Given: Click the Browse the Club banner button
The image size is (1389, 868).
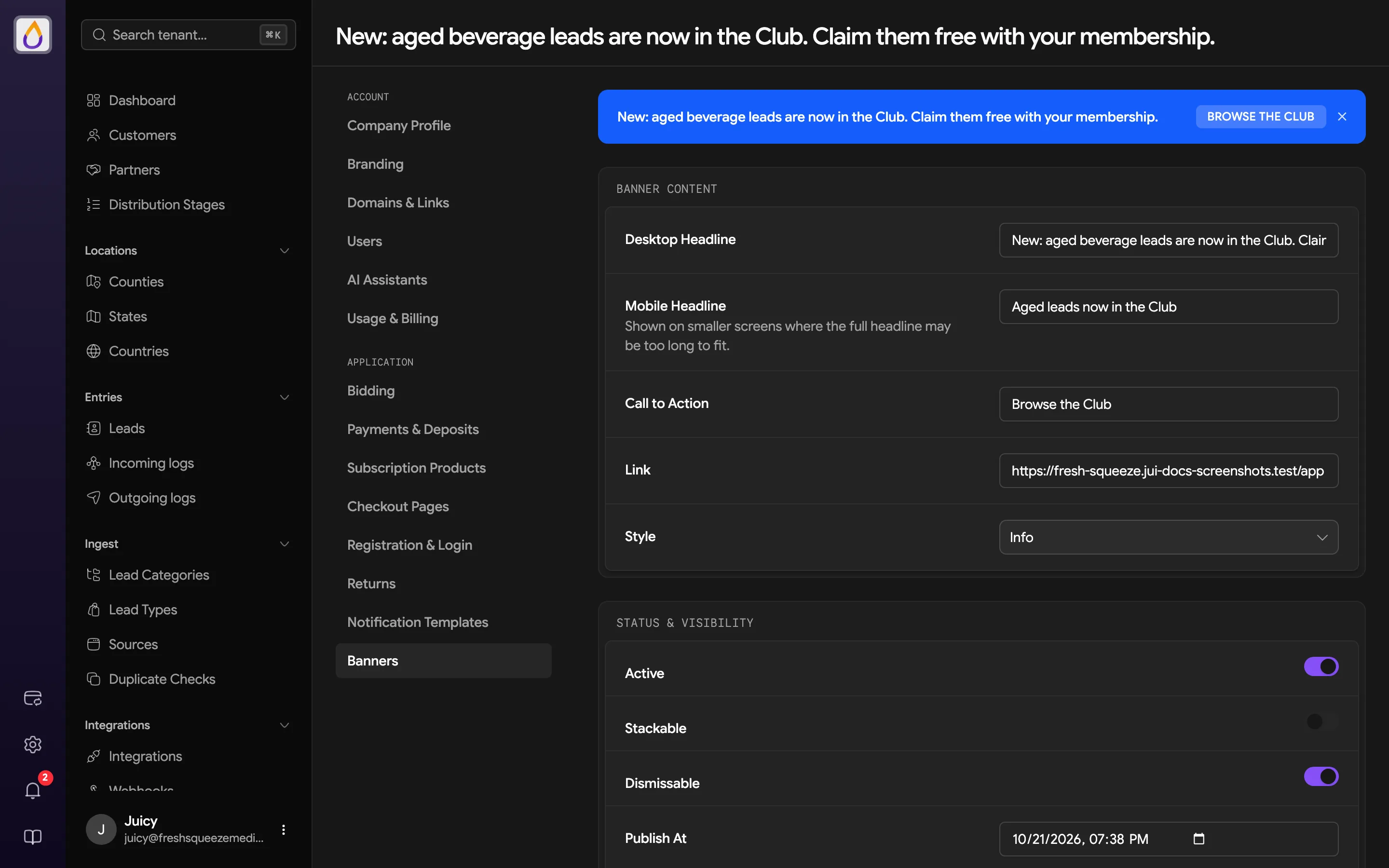Looking at the screenshot, I should coord(1260,117).
